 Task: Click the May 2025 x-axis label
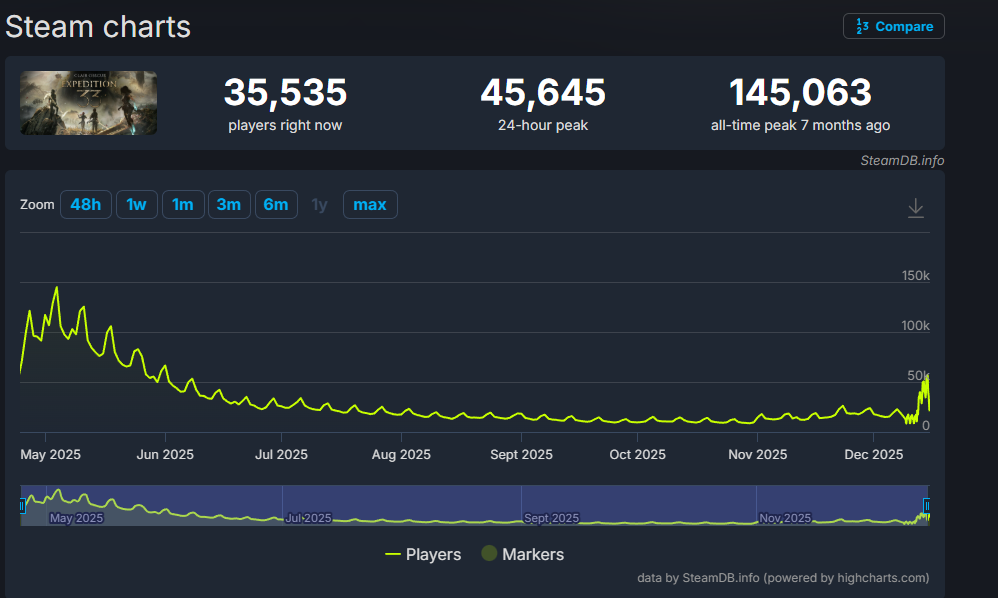[50, 454]
